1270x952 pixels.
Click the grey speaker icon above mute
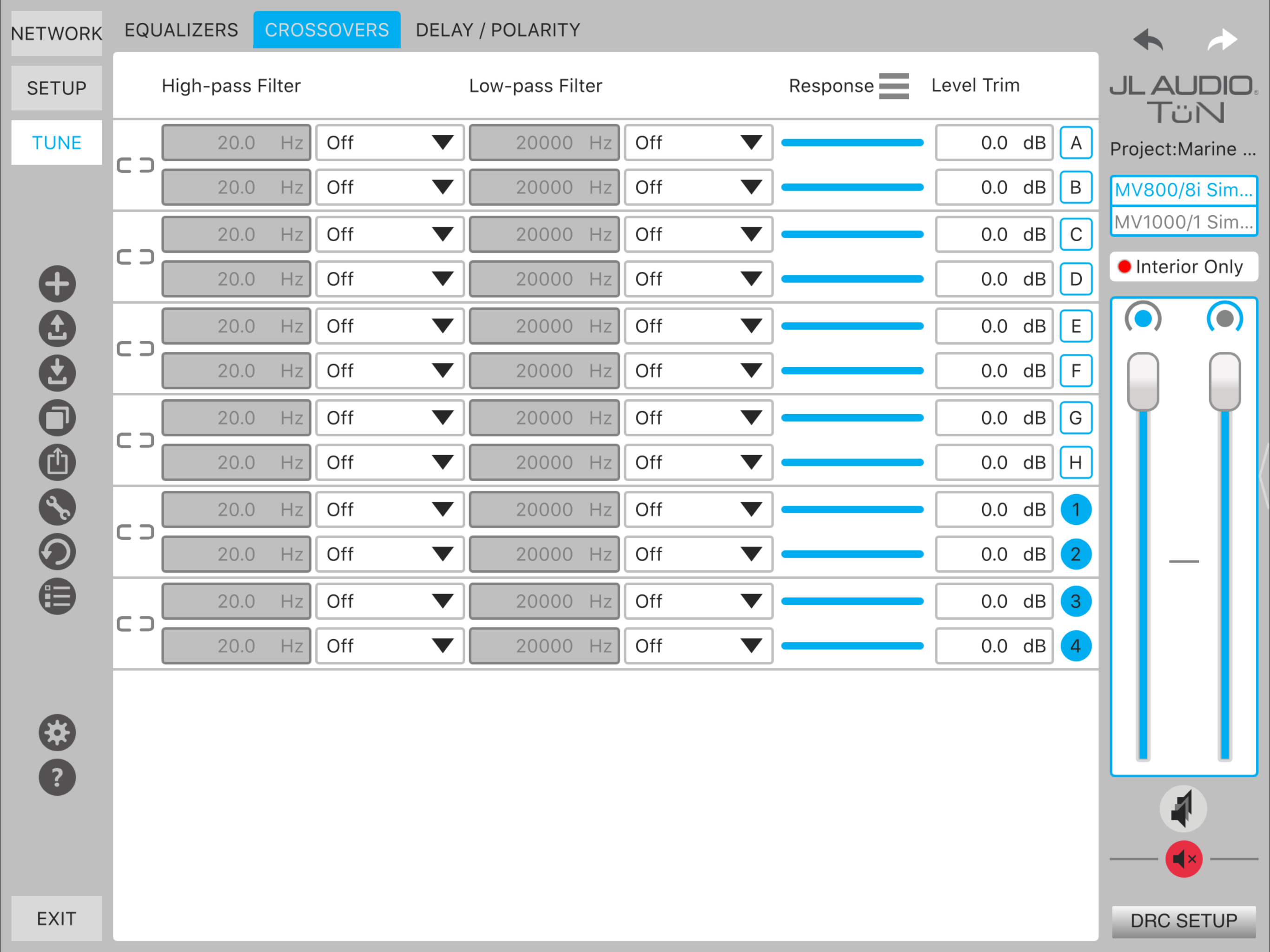pos(1184,808)
